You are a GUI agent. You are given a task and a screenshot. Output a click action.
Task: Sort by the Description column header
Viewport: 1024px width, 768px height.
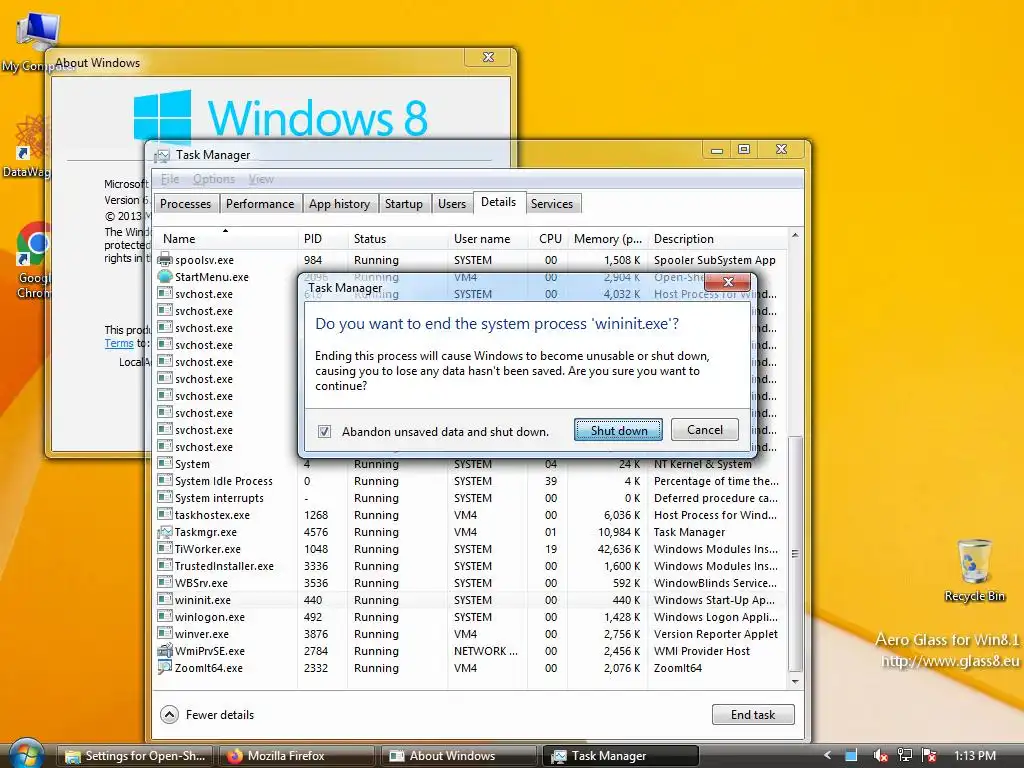[717, 239]
